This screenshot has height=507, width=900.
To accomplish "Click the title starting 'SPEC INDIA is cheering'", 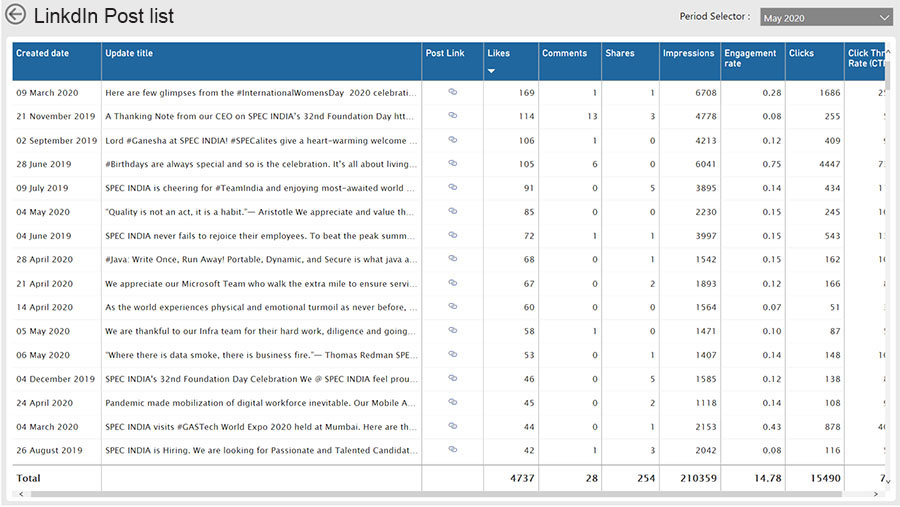I will (x=259, y=188).
